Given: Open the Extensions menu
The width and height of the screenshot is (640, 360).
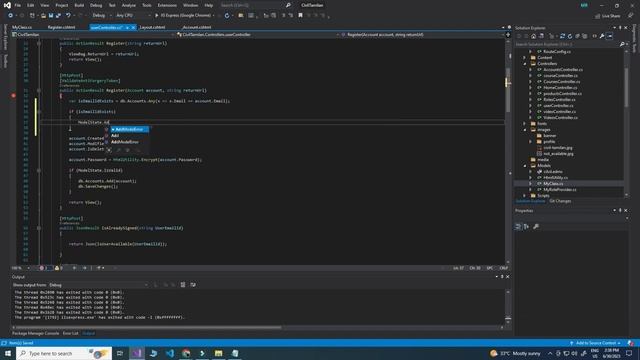Looking at the screenshot, I should pos(167,5).
